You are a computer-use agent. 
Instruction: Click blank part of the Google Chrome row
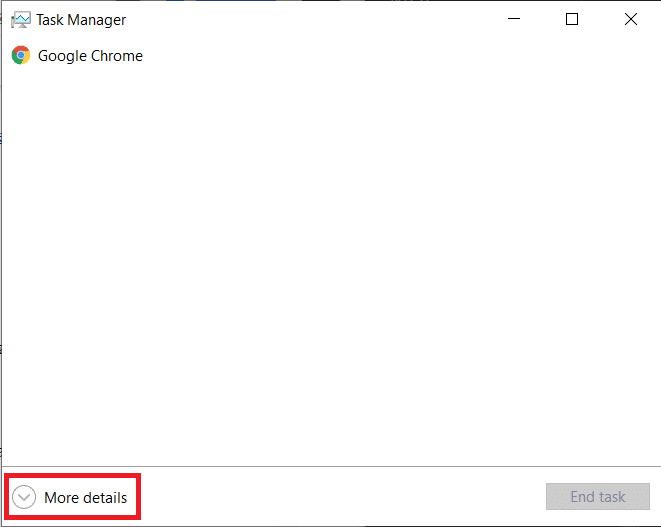[x=400, y=56]
